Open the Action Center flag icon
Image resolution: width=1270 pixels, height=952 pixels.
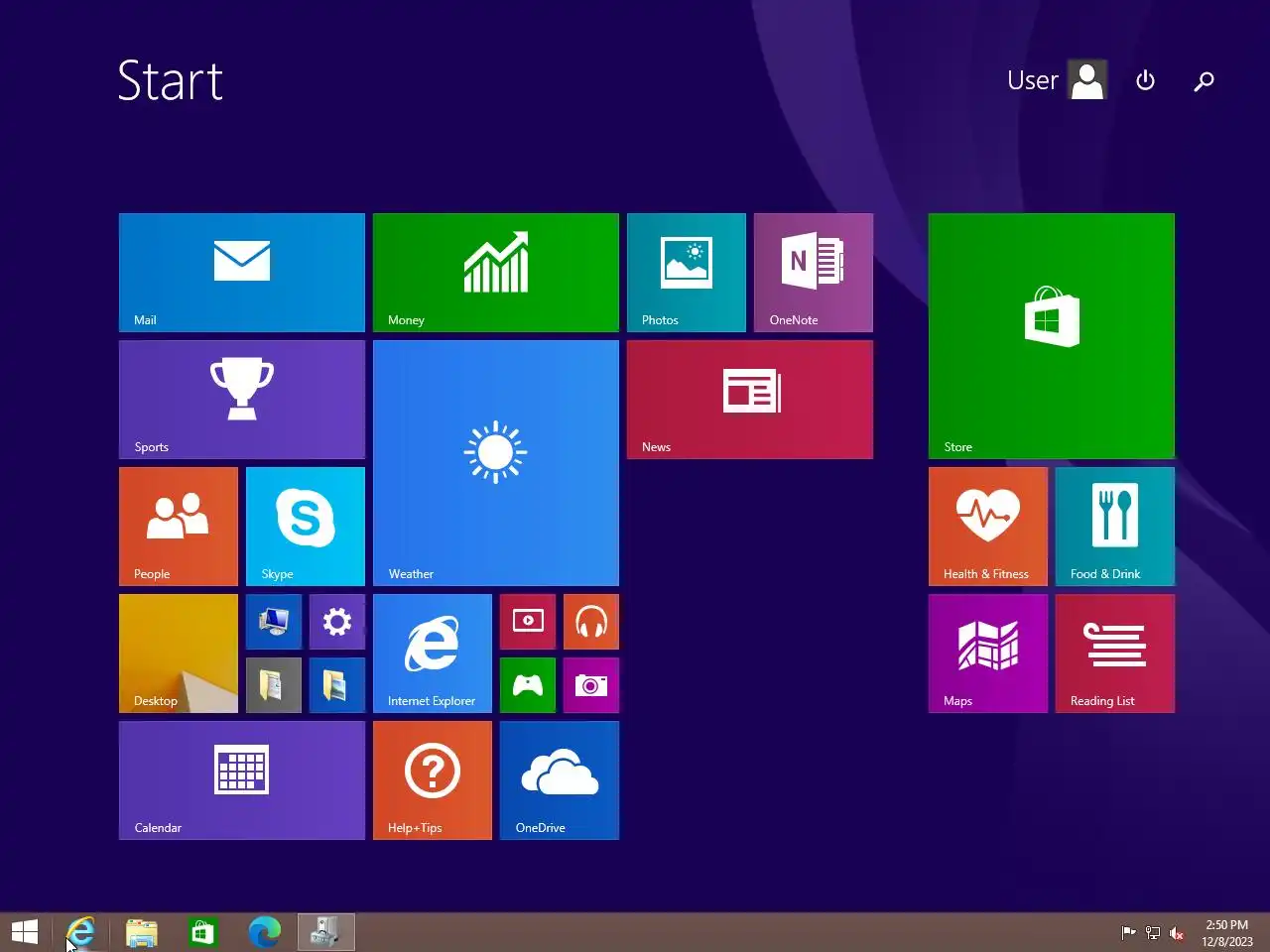pos(1128,932)
